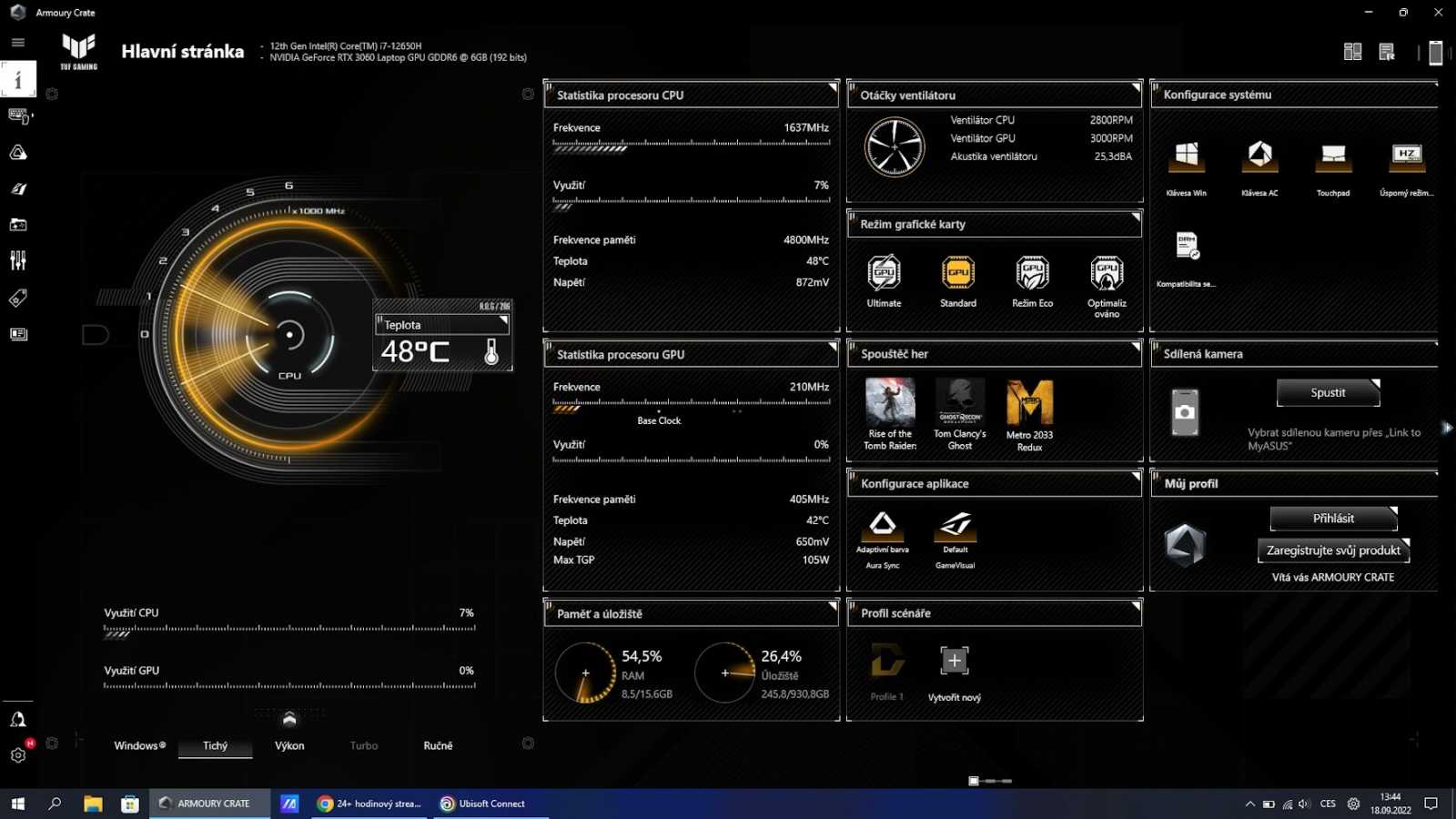
Task: Click Zaregistrujte svůj produkt button
Action: pyautogui.click(x=1334, y=551)
